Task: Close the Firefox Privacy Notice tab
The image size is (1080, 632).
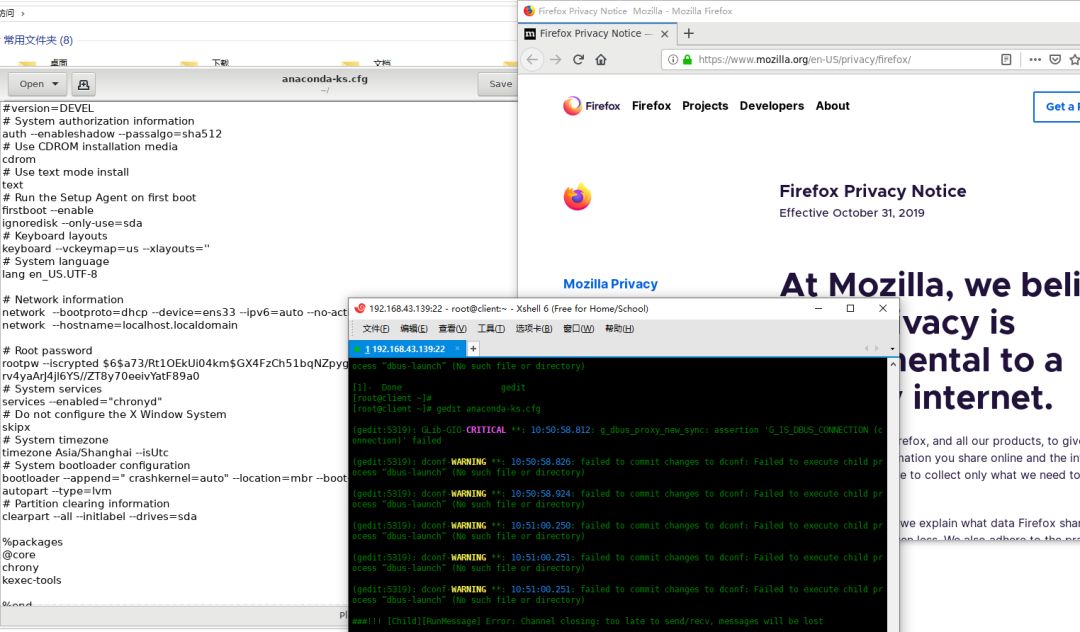Action: [664, 34]
